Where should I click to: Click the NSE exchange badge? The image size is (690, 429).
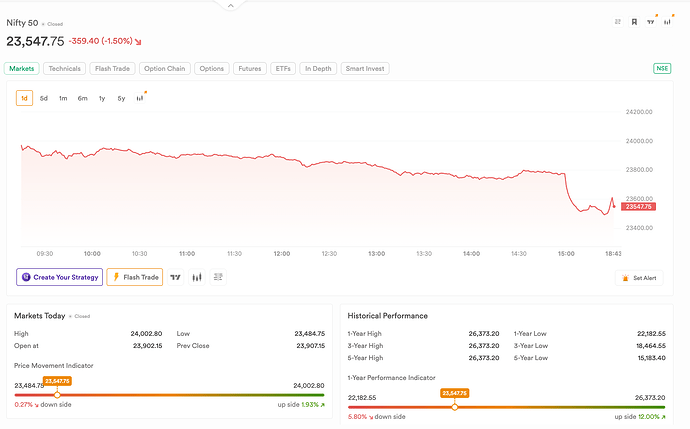pos(662,68)
